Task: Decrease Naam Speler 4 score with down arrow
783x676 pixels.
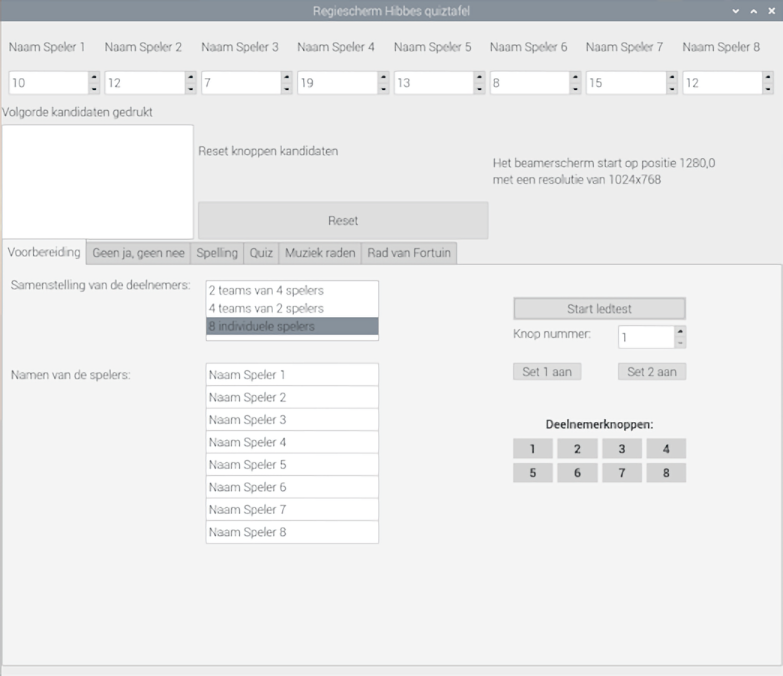Action: (x=383, y=89)
